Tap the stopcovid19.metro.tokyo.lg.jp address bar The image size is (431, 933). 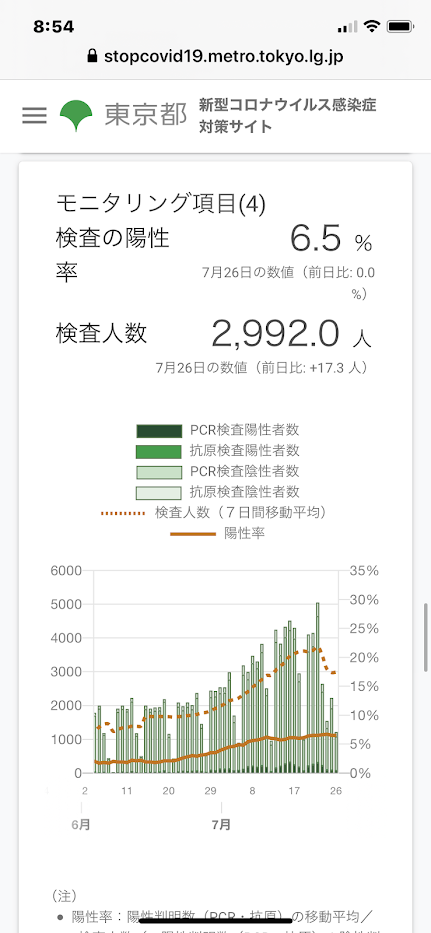click(216, 57)
